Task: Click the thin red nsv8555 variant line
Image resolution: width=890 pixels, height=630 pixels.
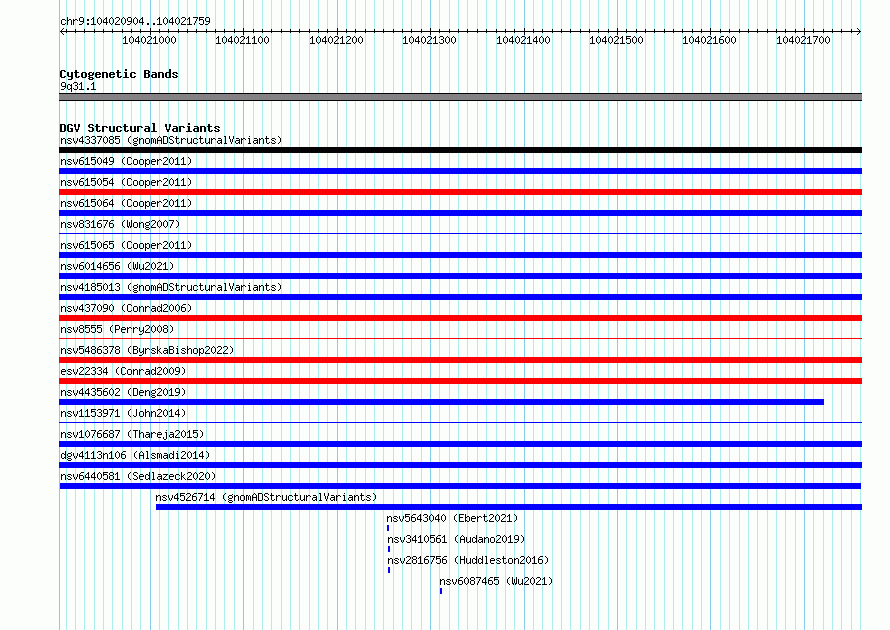Action: (460, 338)
